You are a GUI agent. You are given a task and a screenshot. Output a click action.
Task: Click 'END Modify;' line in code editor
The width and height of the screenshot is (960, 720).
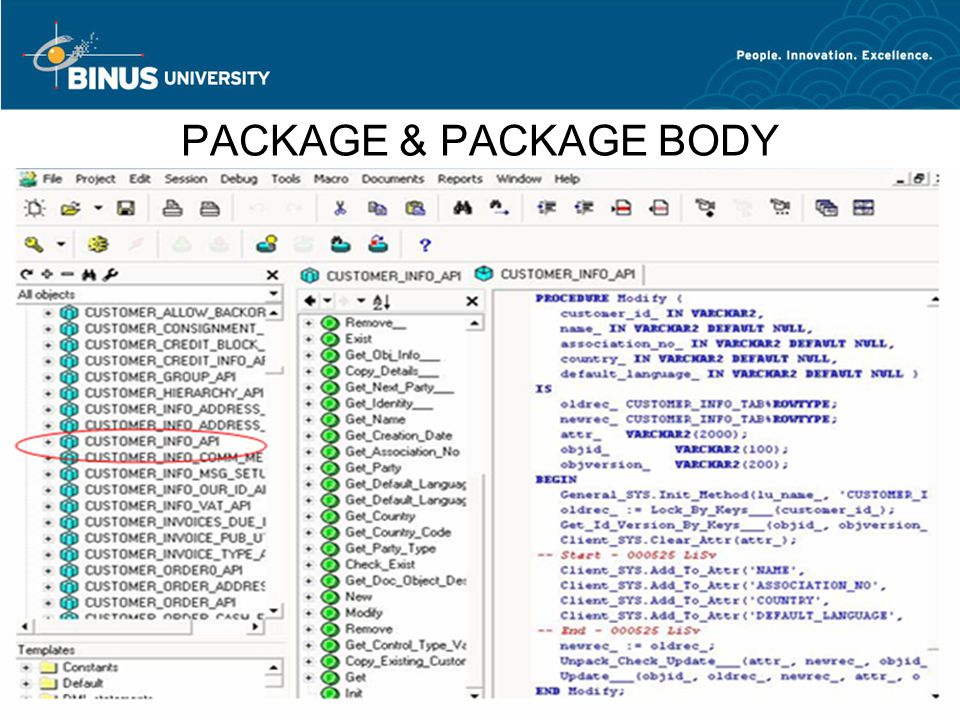579,691
